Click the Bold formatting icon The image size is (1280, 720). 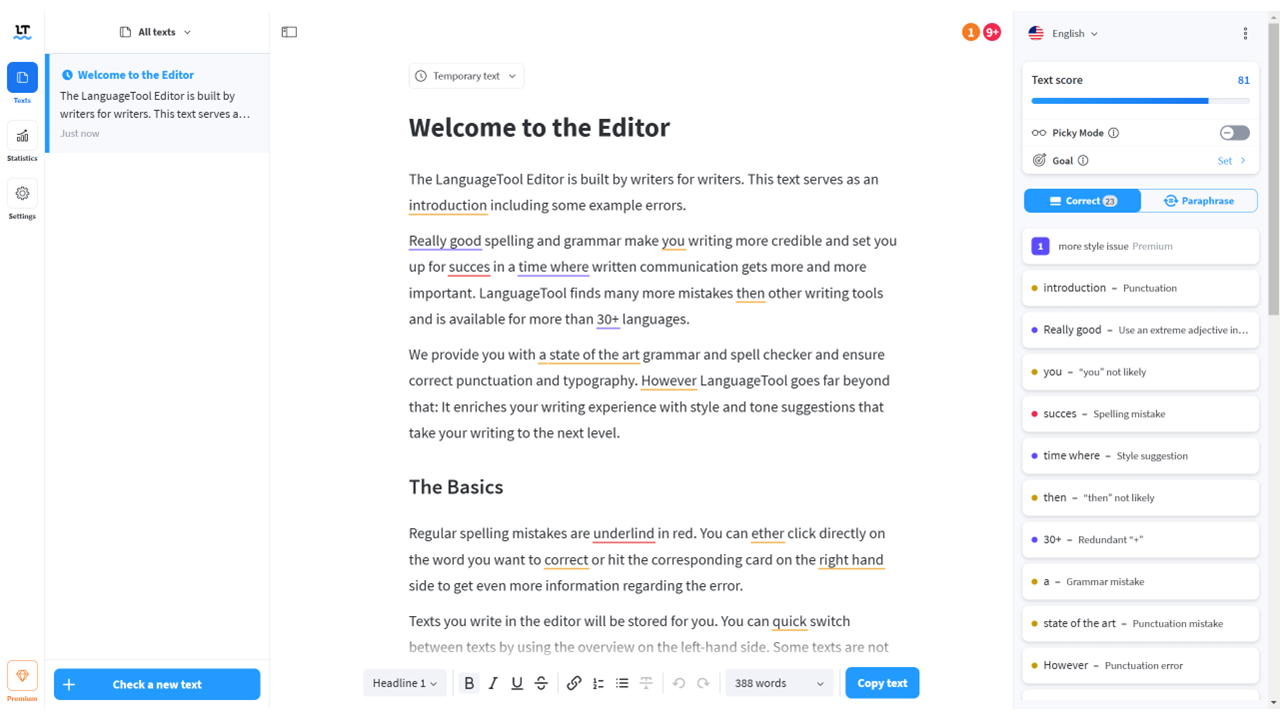[x=469, y=683]
